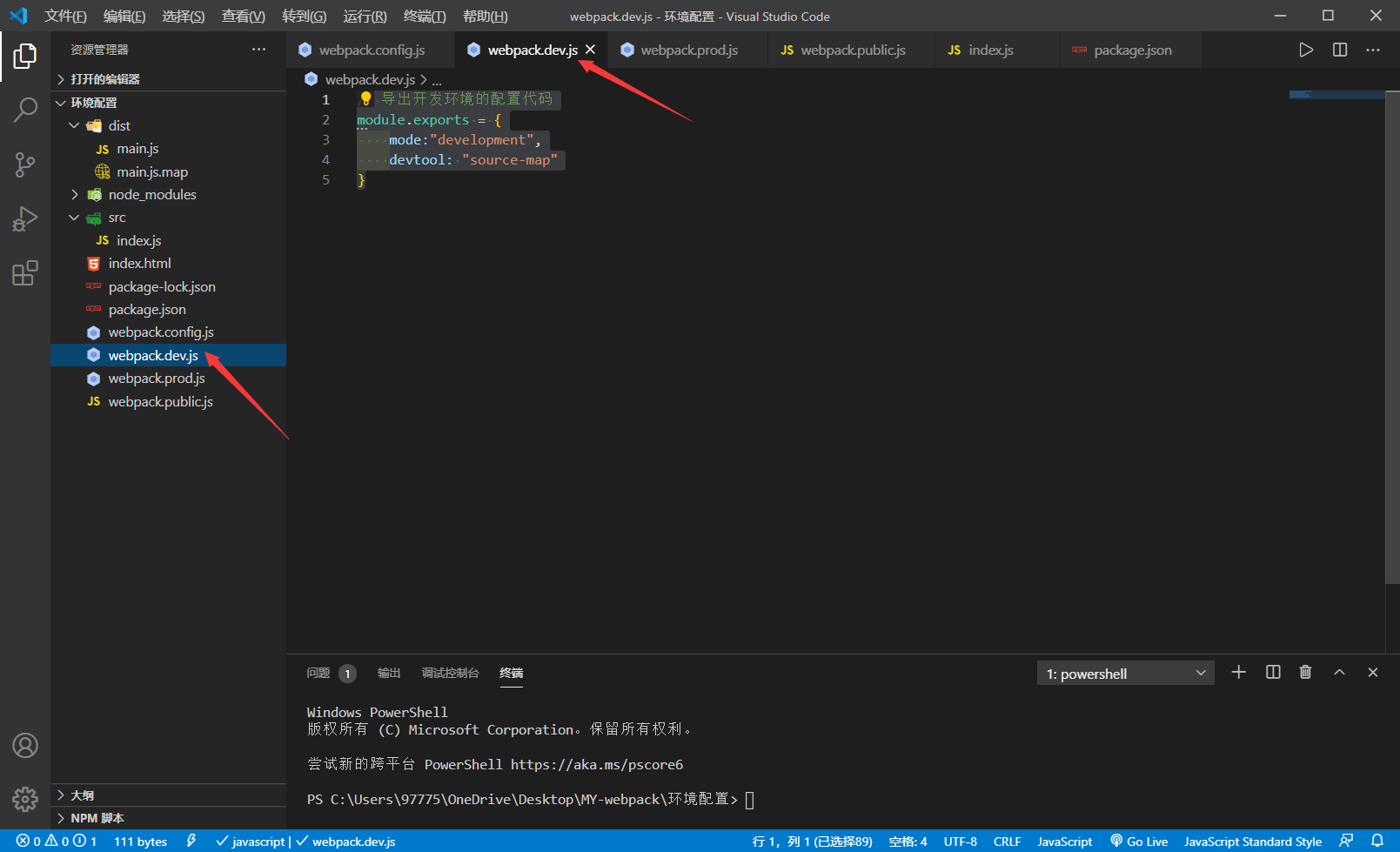Screen dimensions: 1400x852
Task: Open the 帮助(H) menu
Action: click(486, 16)
